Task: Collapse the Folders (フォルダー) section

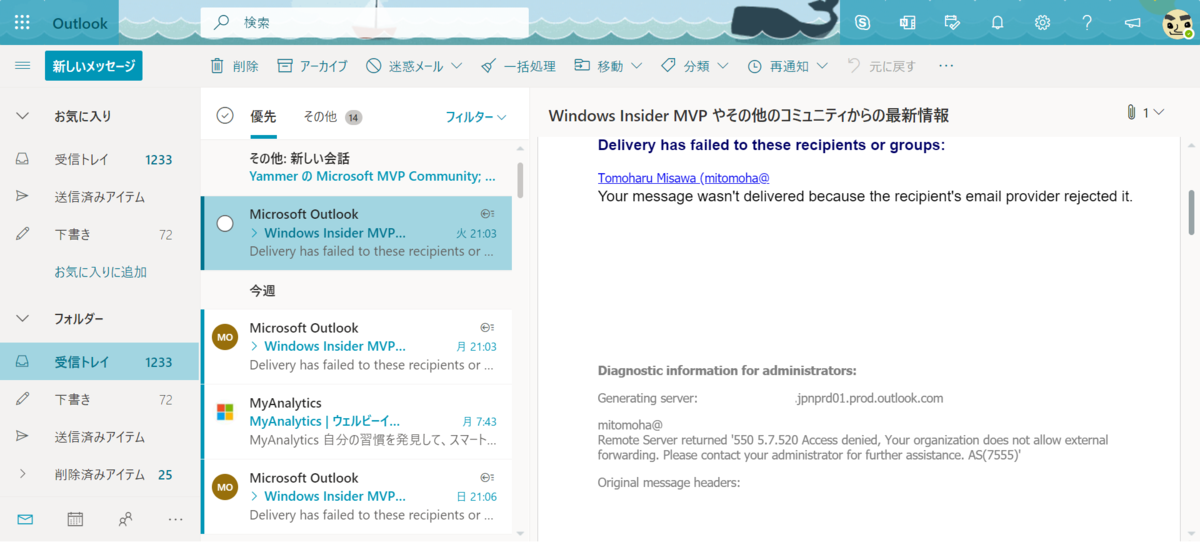Action: 22,319
